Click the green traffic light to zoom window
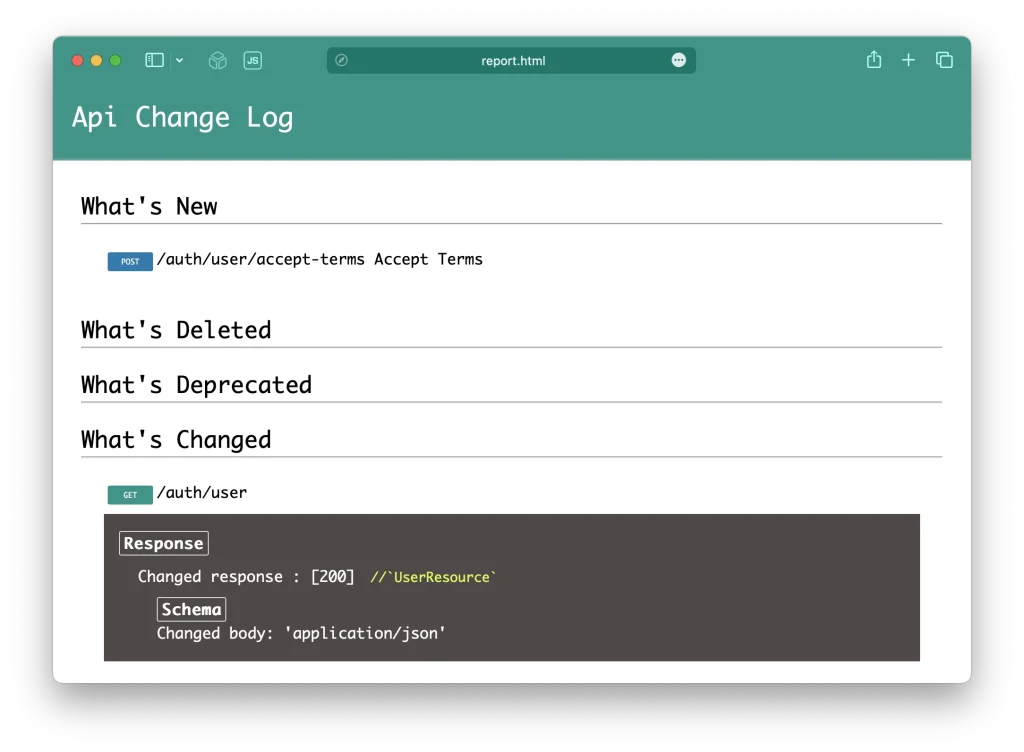The height and width of the screenshot is (752, 1024). coord(114,60)
